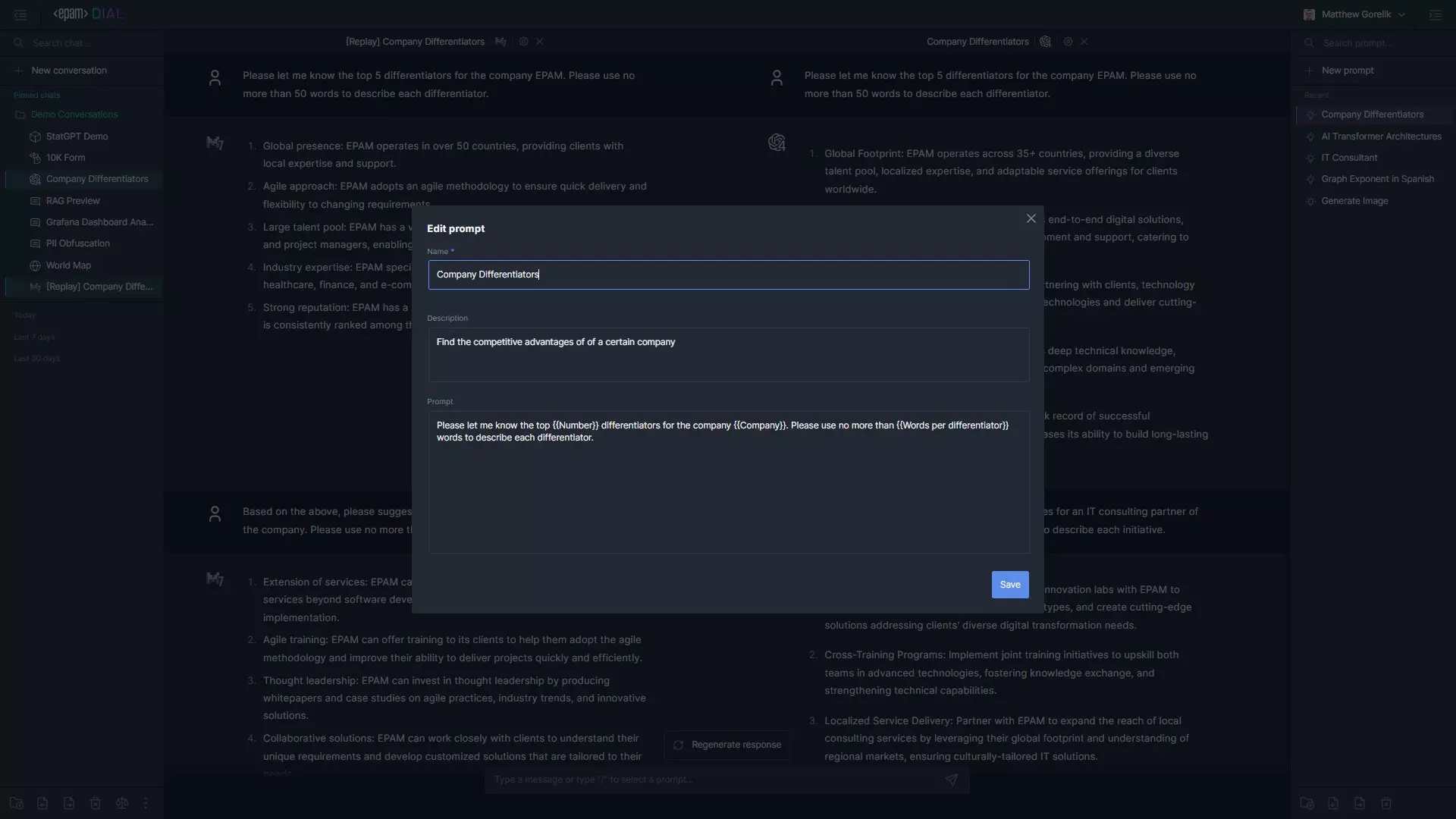Close the Edit prompt dialog
Screen dimensions: 1456x819
(x=1031, y=218)
